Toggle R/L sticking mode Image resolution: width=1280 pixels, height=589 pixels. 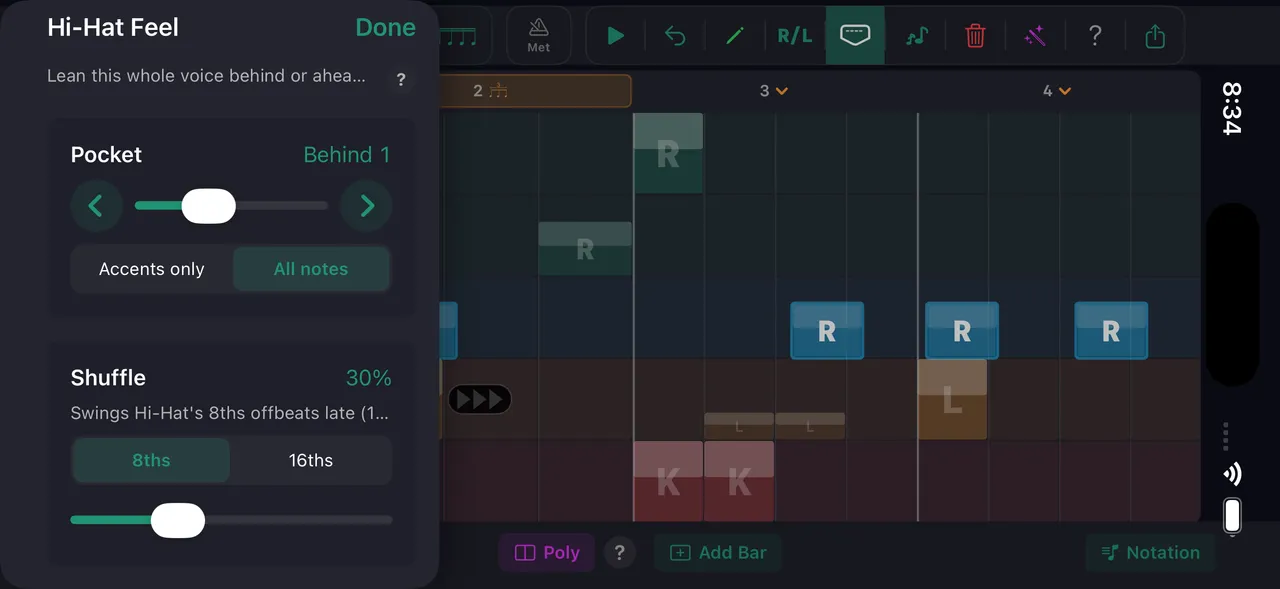(x=795, y=36)
